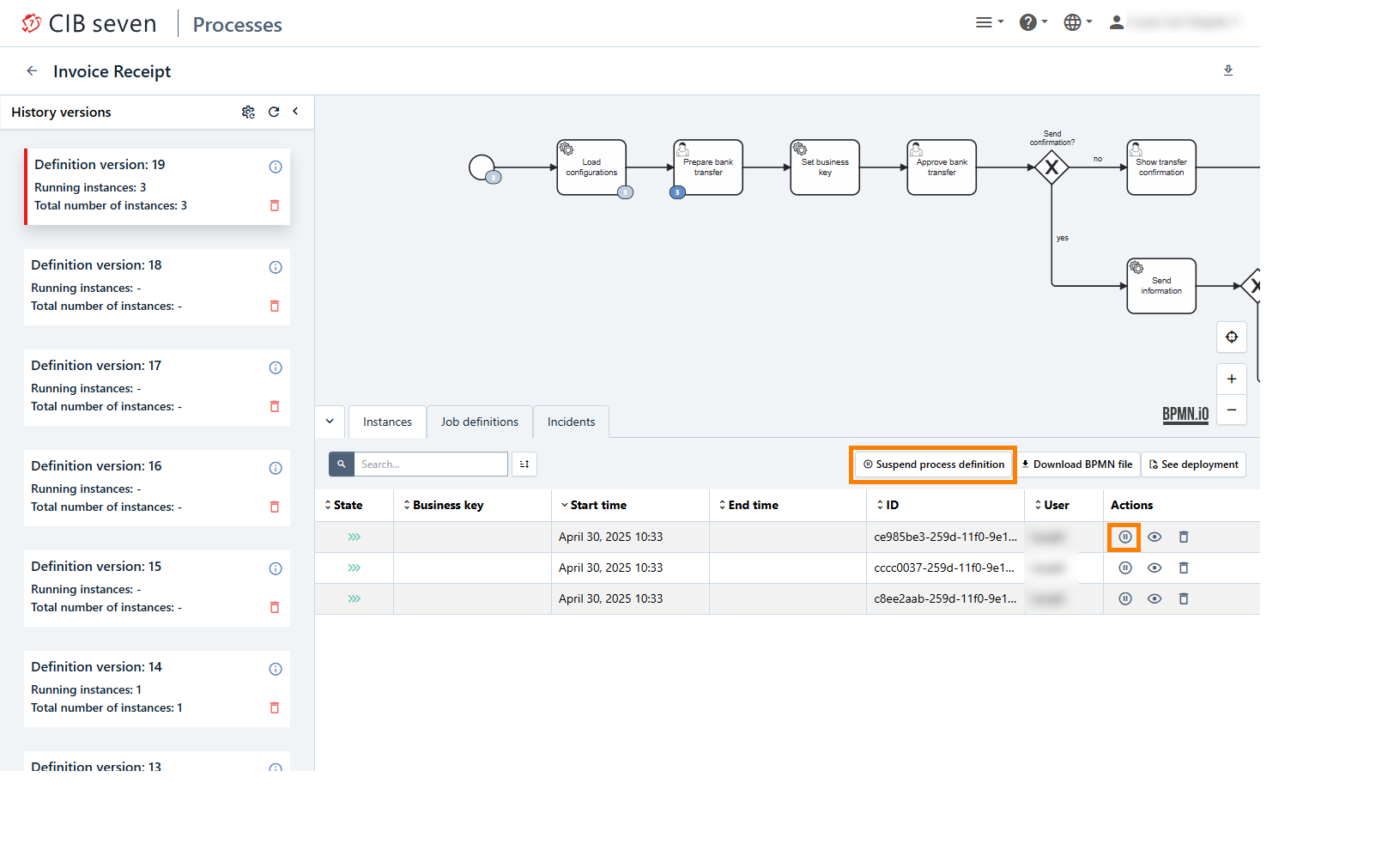Delete Definition version 19

click(275, 206)
